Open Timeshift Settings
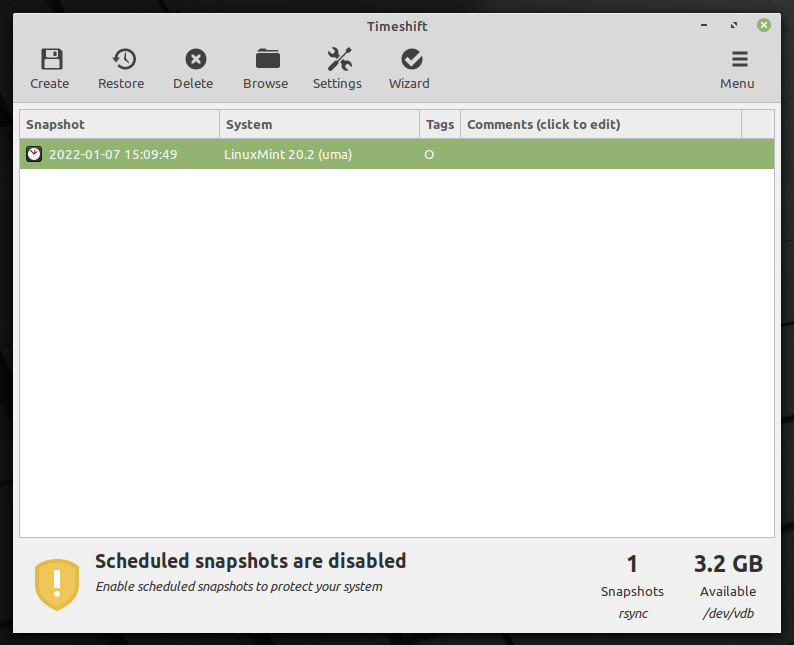Image resolution: width=794 pixels, height=645 pixels. point(338,69)
